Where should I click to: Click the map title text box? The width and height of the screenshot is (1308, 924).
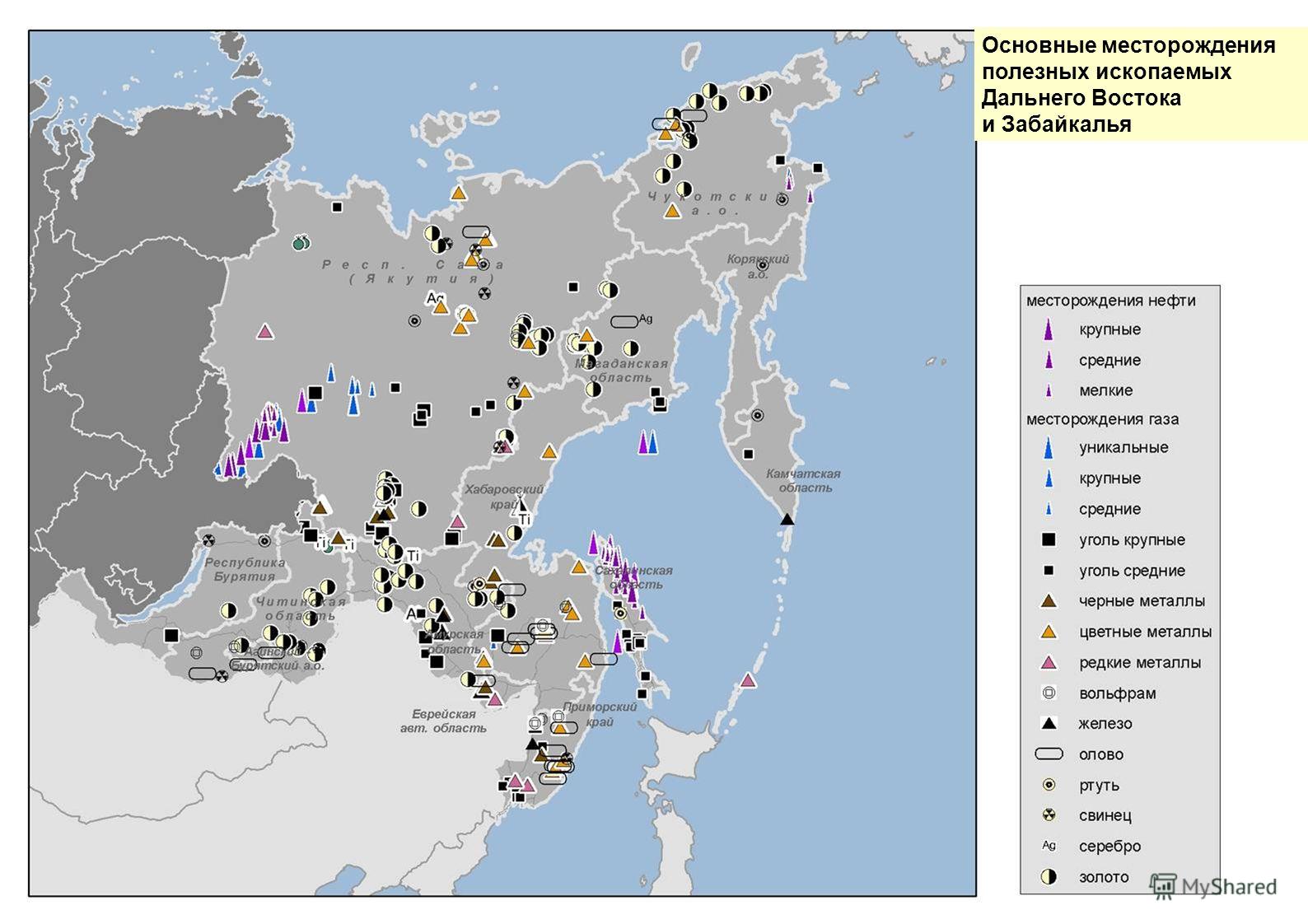tap(1140, 85)
